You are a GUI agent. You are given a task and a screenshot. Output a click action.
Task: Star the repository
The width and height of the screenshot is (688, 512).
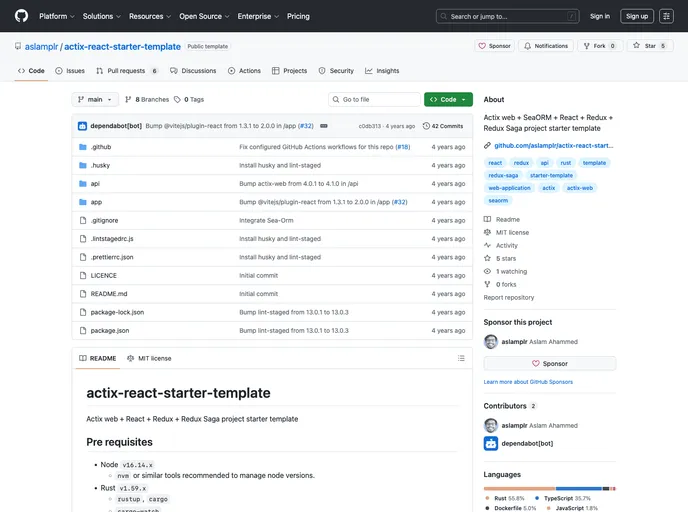[x=650, y=46]
